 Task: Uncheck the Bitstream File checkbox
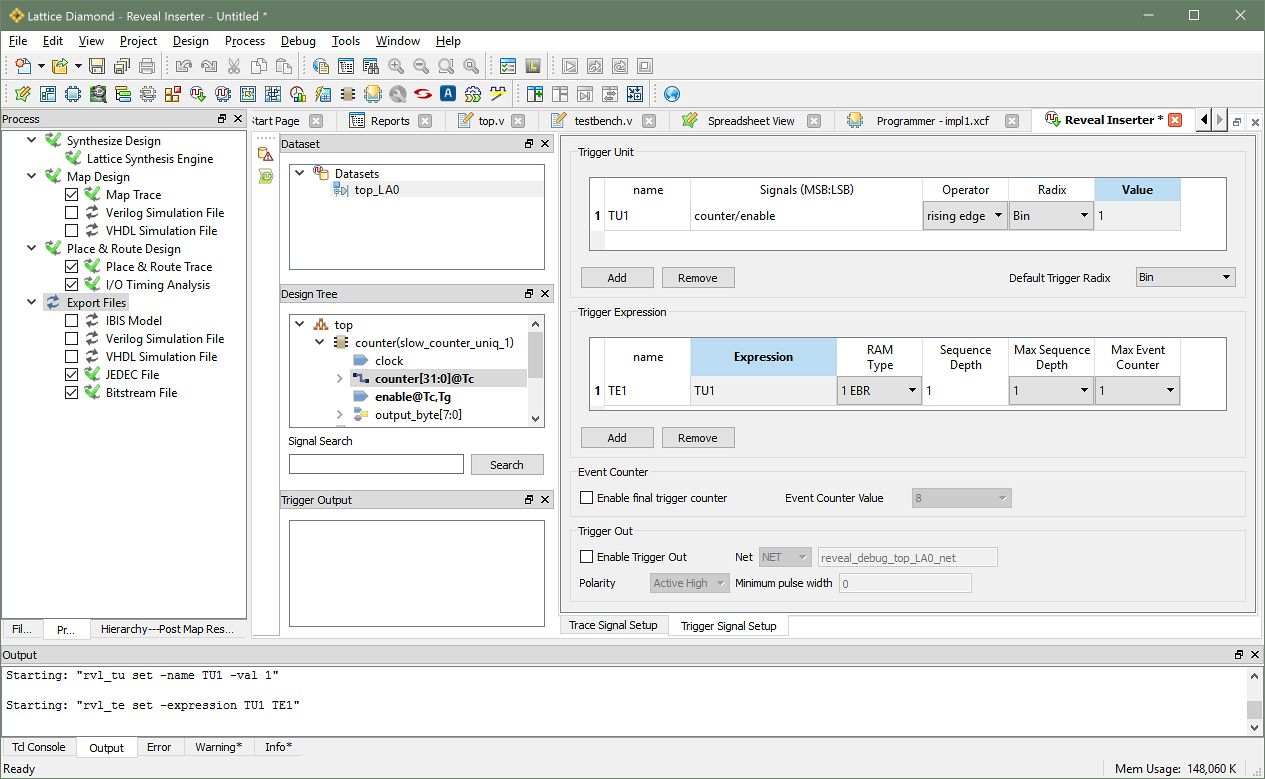[x=71, y=393]
